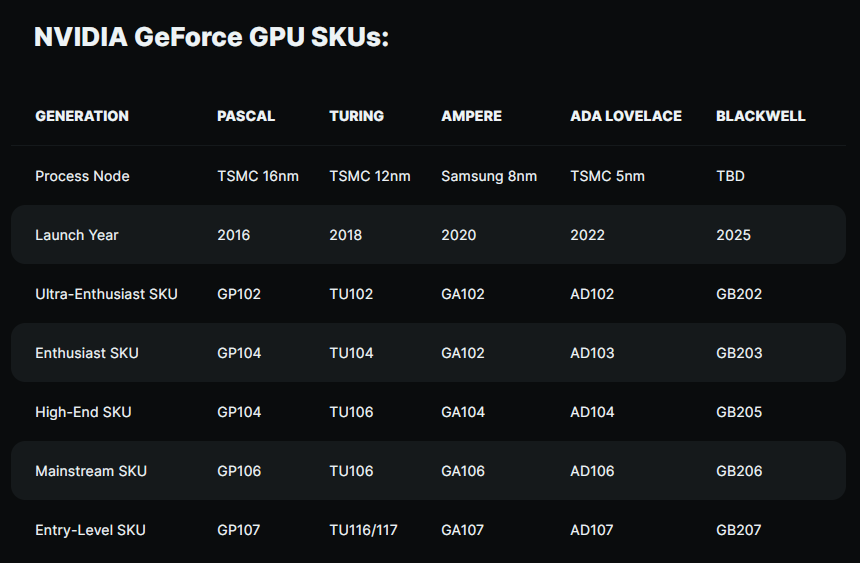
Task: Select the BLACKWELL column header
Action: click(x=761, y=116)
